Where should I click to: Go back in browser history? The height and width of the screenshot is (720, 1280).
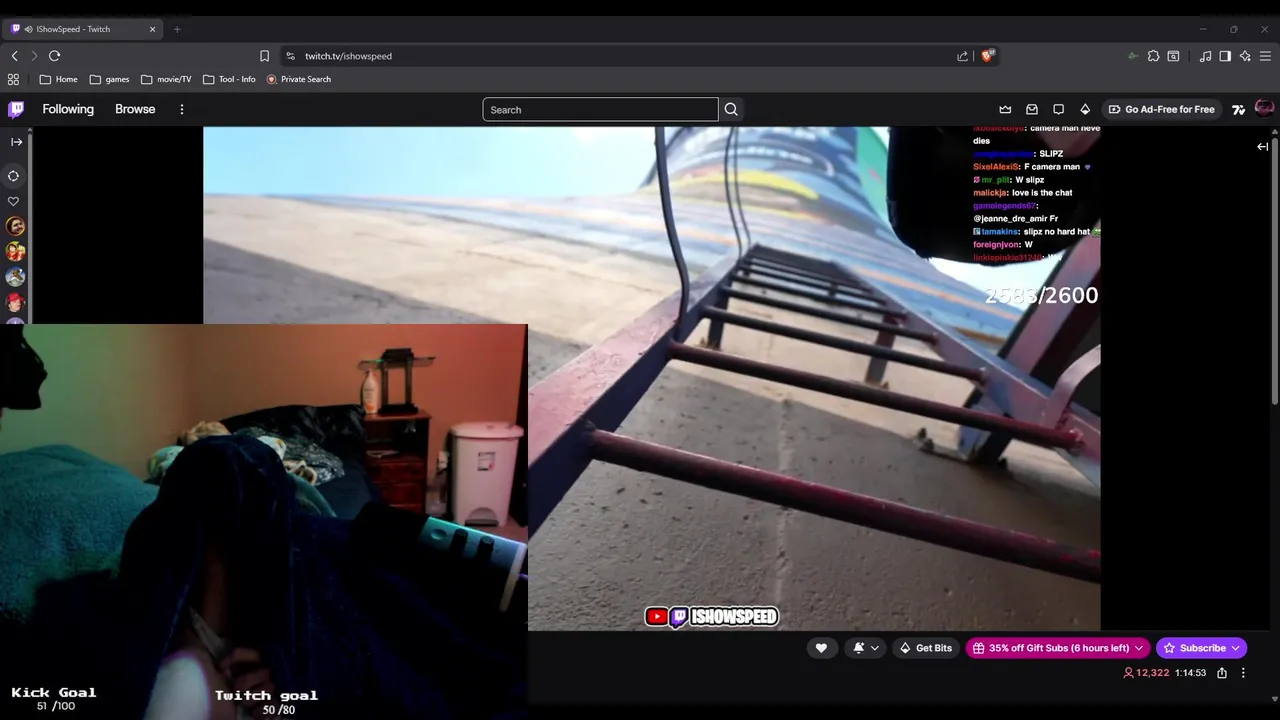click(x=14, y=56)
